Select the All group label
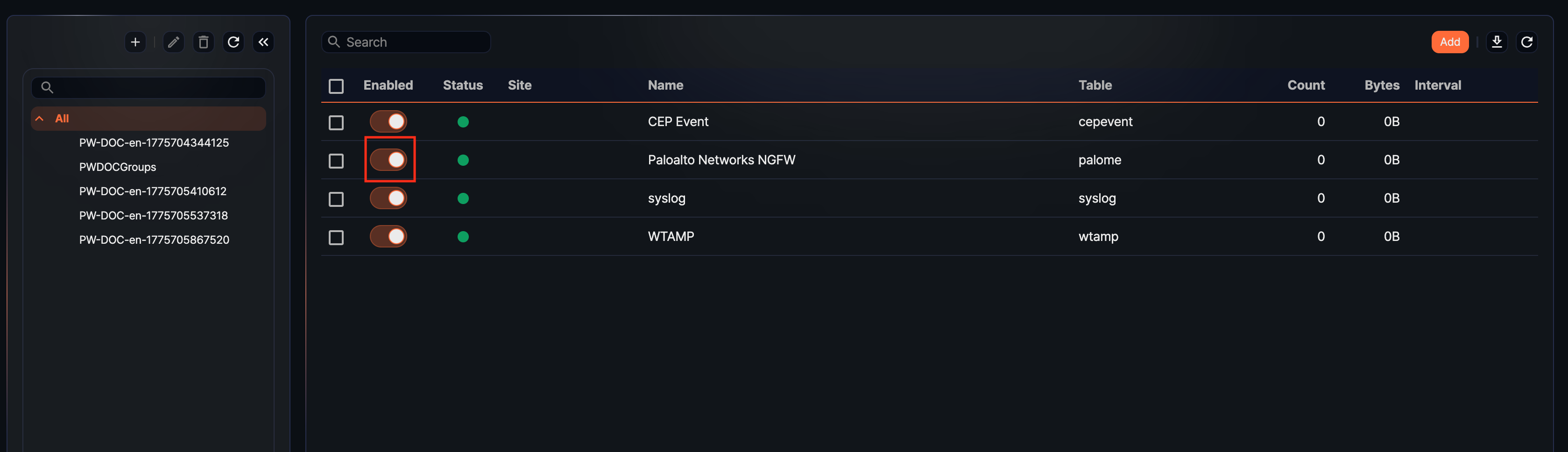Viewport: 1568px width, 452px height. click(62, 118)
